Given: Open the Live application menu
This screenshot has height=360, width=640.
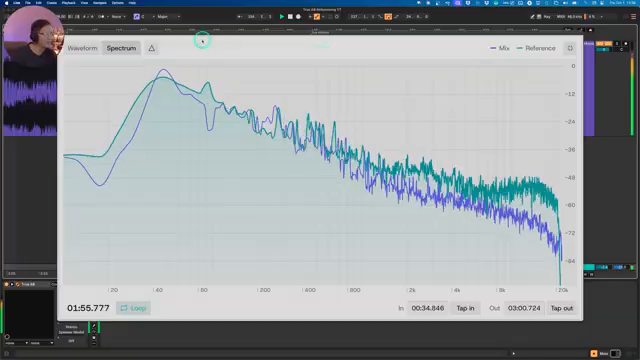Looking at the screenshot, I should (x=16, y=3).
